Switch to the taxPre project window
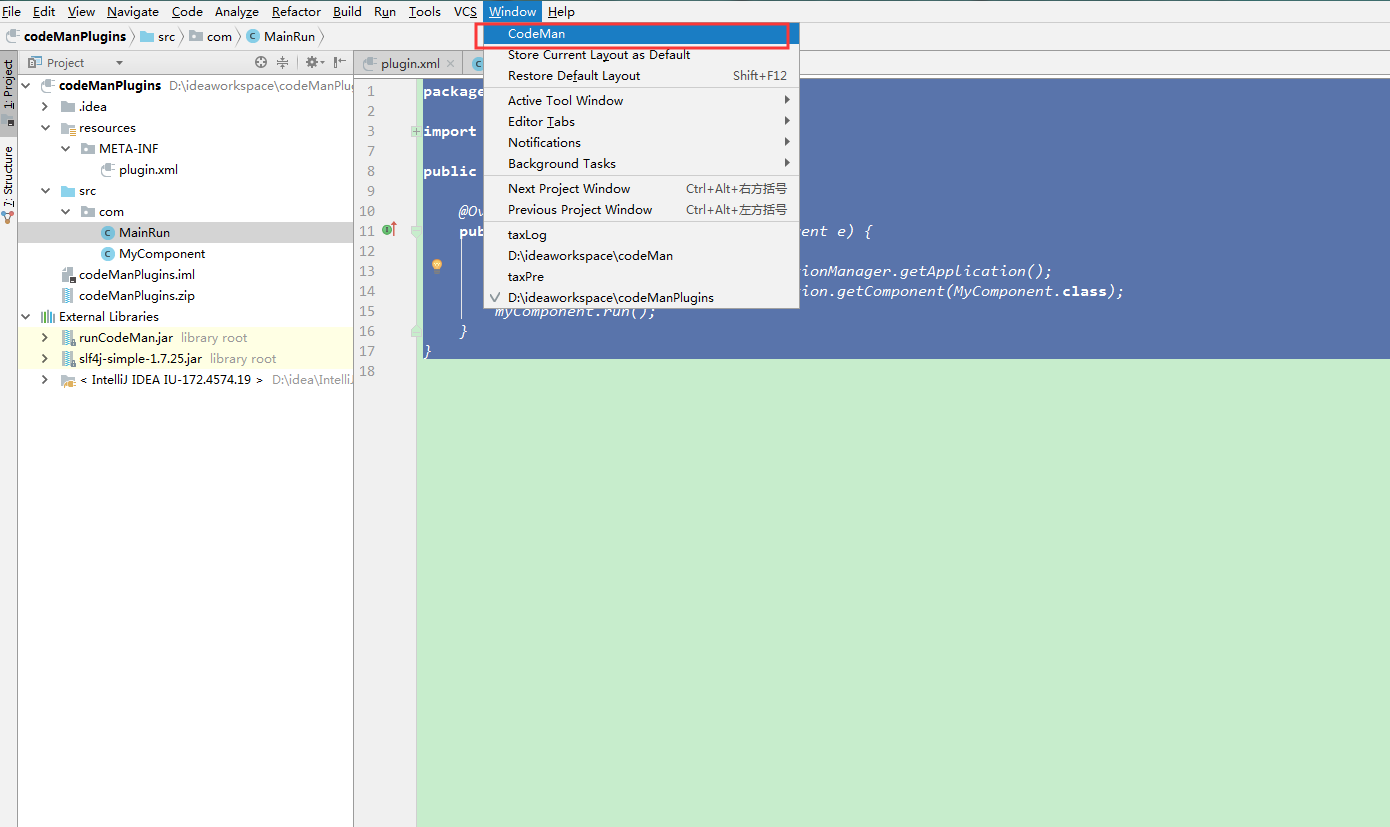Screen dimensions: 1390x827 (x=640, y=277)
